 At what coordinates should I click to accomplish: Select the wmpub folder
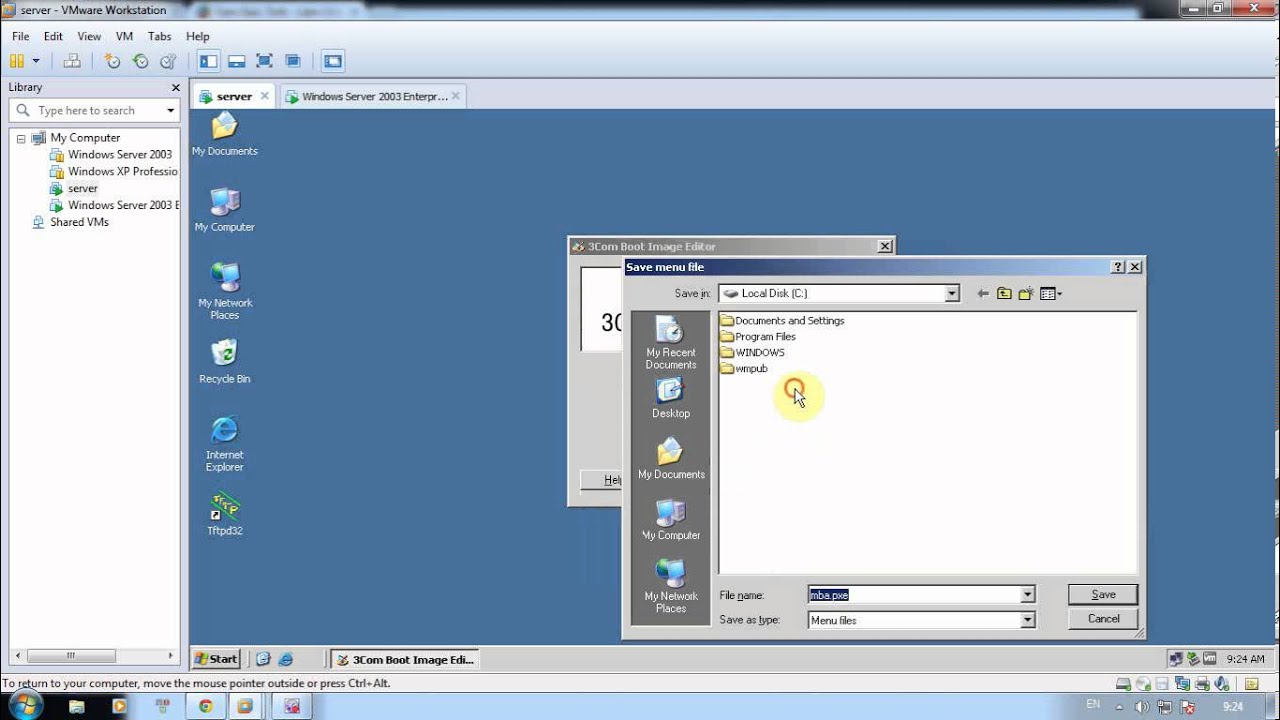click(744, 369)
